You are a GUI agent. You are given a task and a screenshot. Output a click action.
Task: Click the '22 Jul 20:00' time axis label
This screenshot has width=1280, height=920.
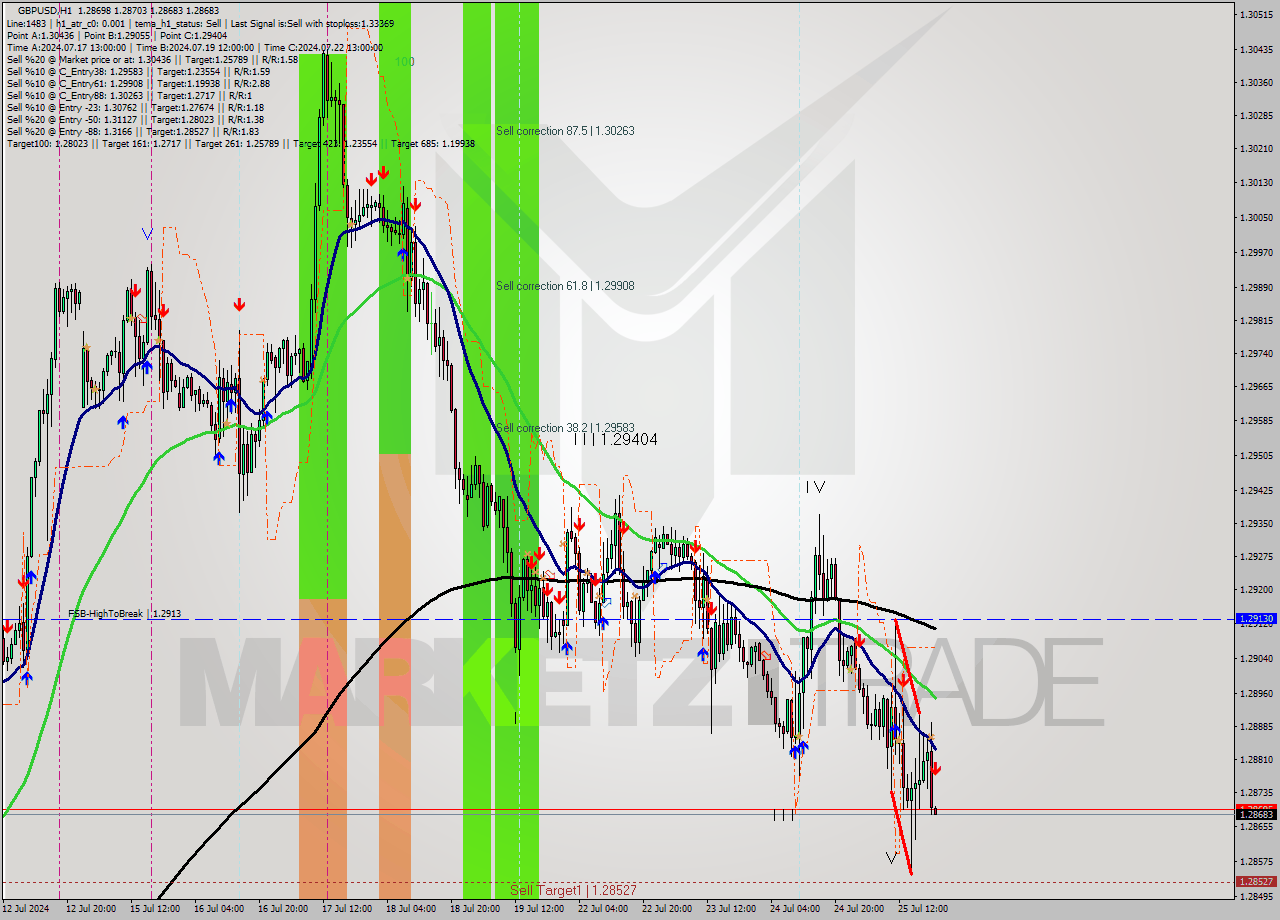(x=667, y=909)
